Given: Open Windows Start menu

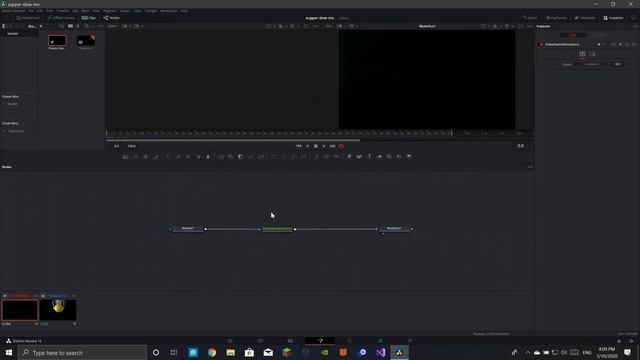Looking at the screenshot, I should click(x=9, y=353).
